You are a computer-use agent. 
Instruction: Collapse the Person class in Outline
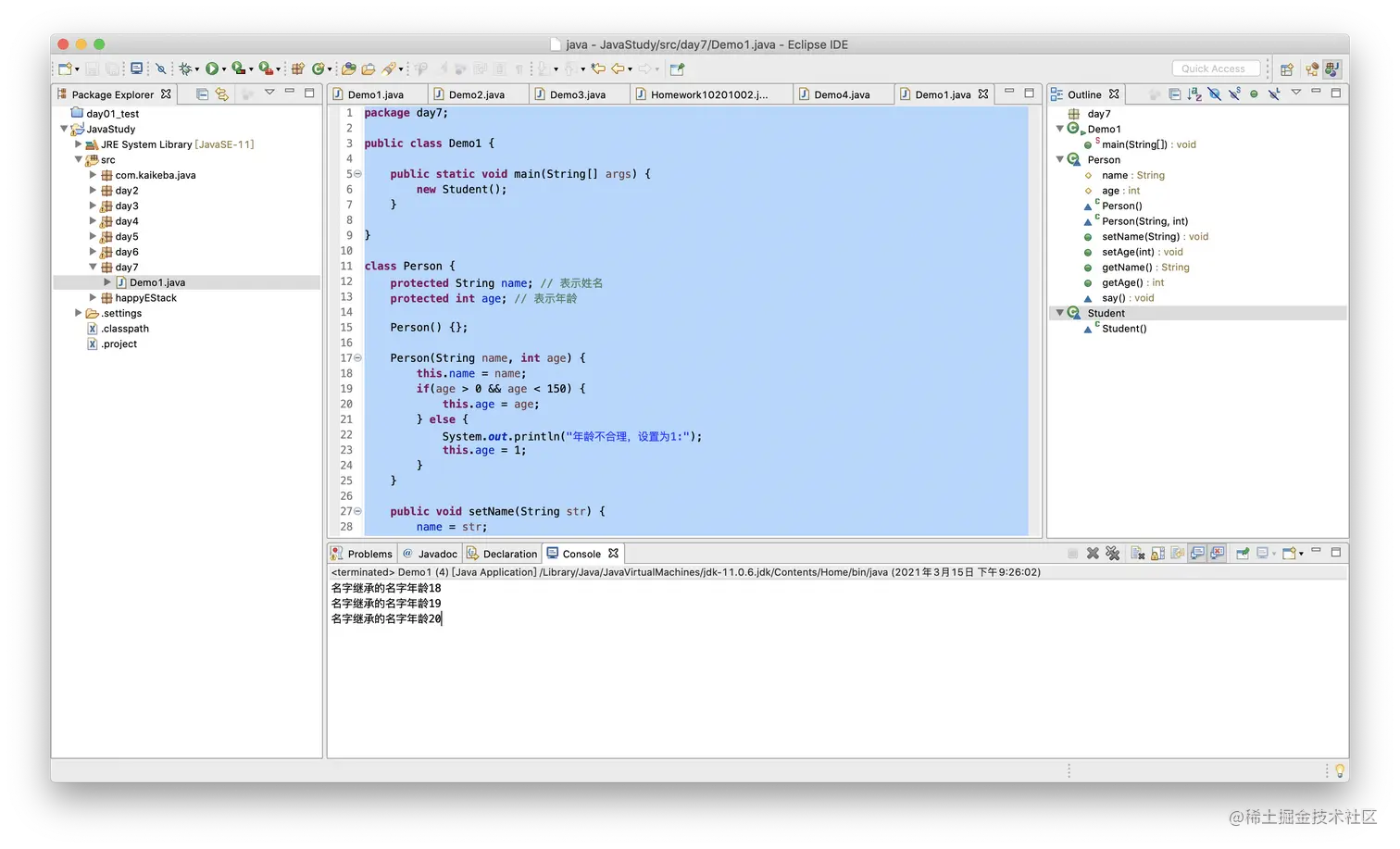coord(1060,159)
